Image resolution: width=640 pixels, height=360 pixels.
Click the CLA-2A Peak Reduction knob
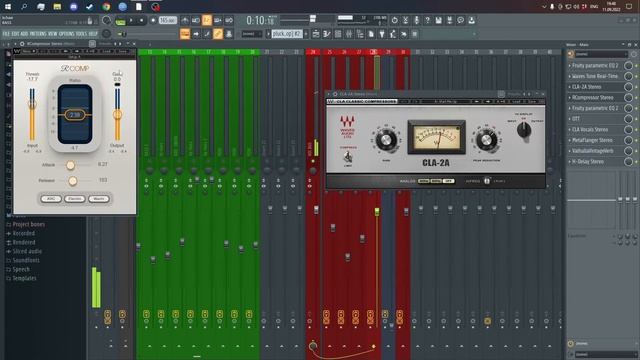(486, 140)
